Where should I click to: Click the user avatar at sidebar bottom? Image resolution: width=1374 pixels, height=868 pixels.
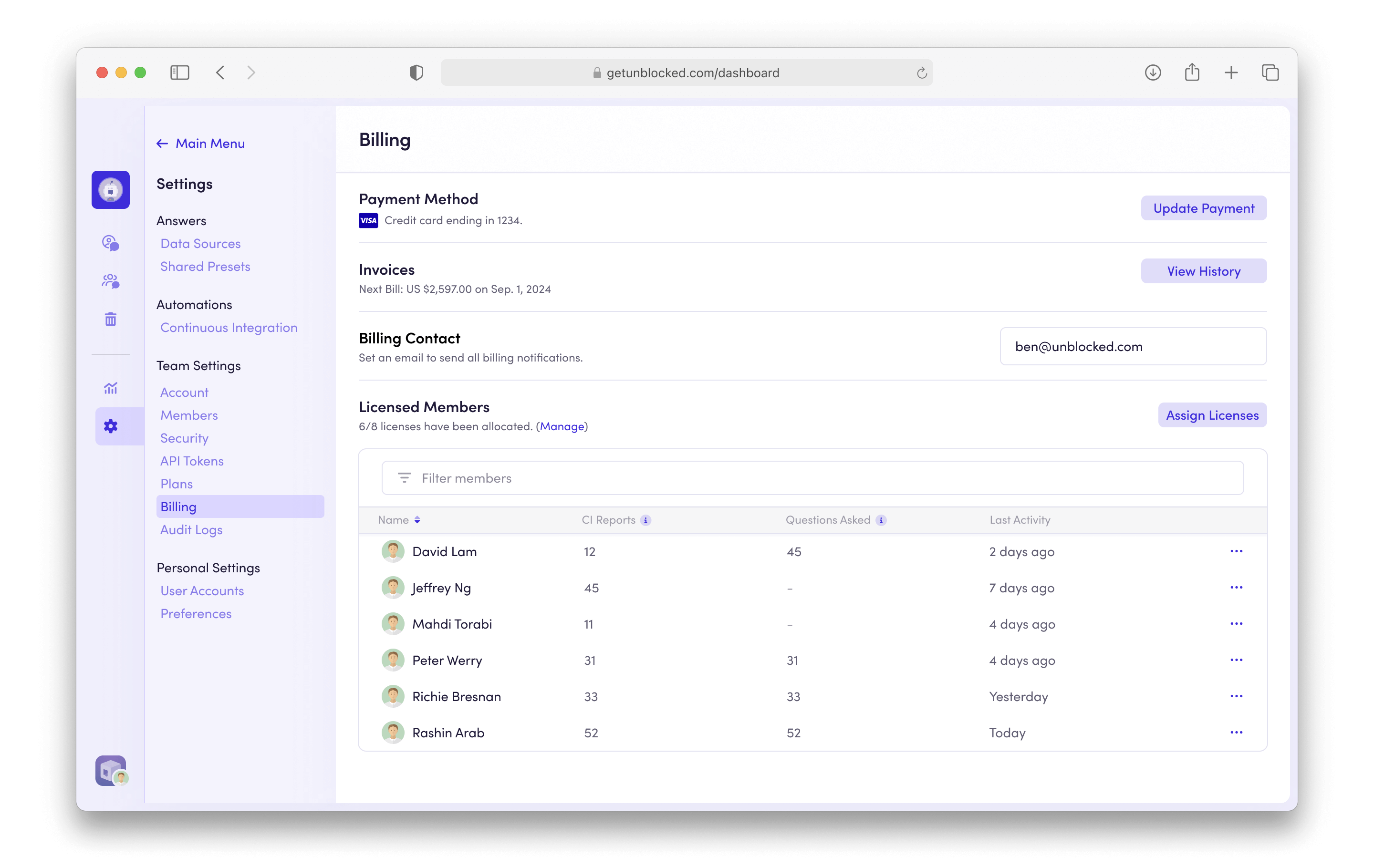click(111, 771)
